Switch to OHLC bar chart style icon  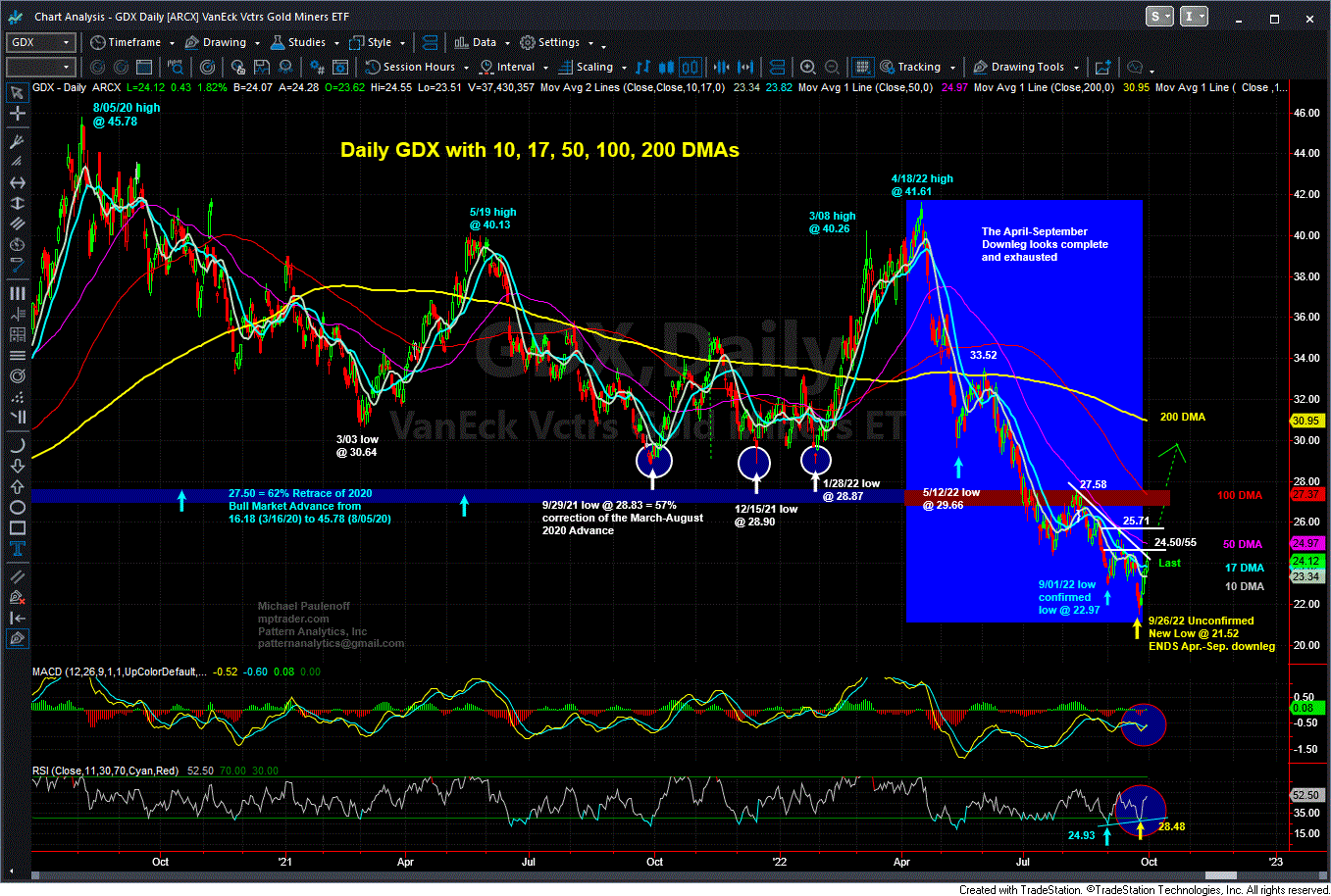(x=643, y=67)
